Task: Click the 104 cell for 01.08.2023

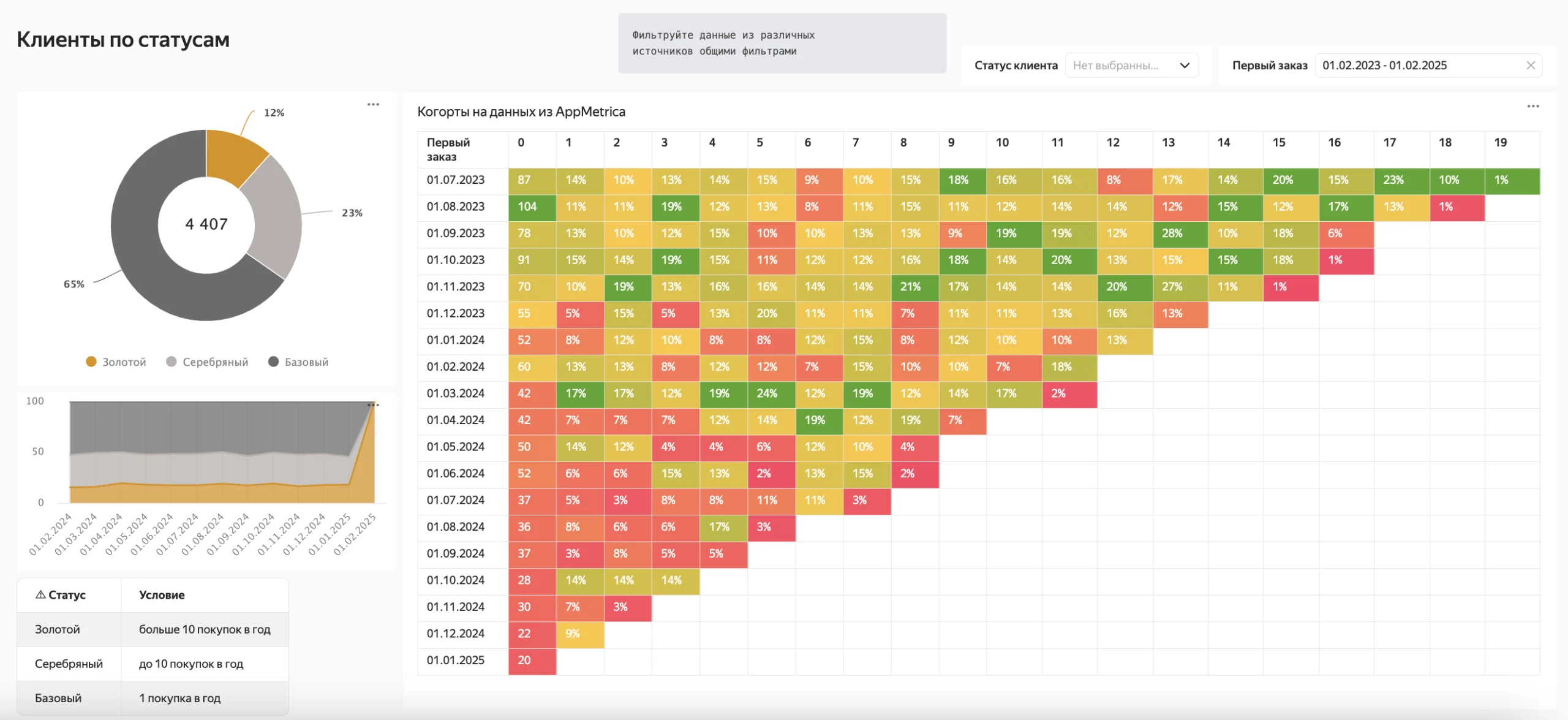Action: (532, 207)
